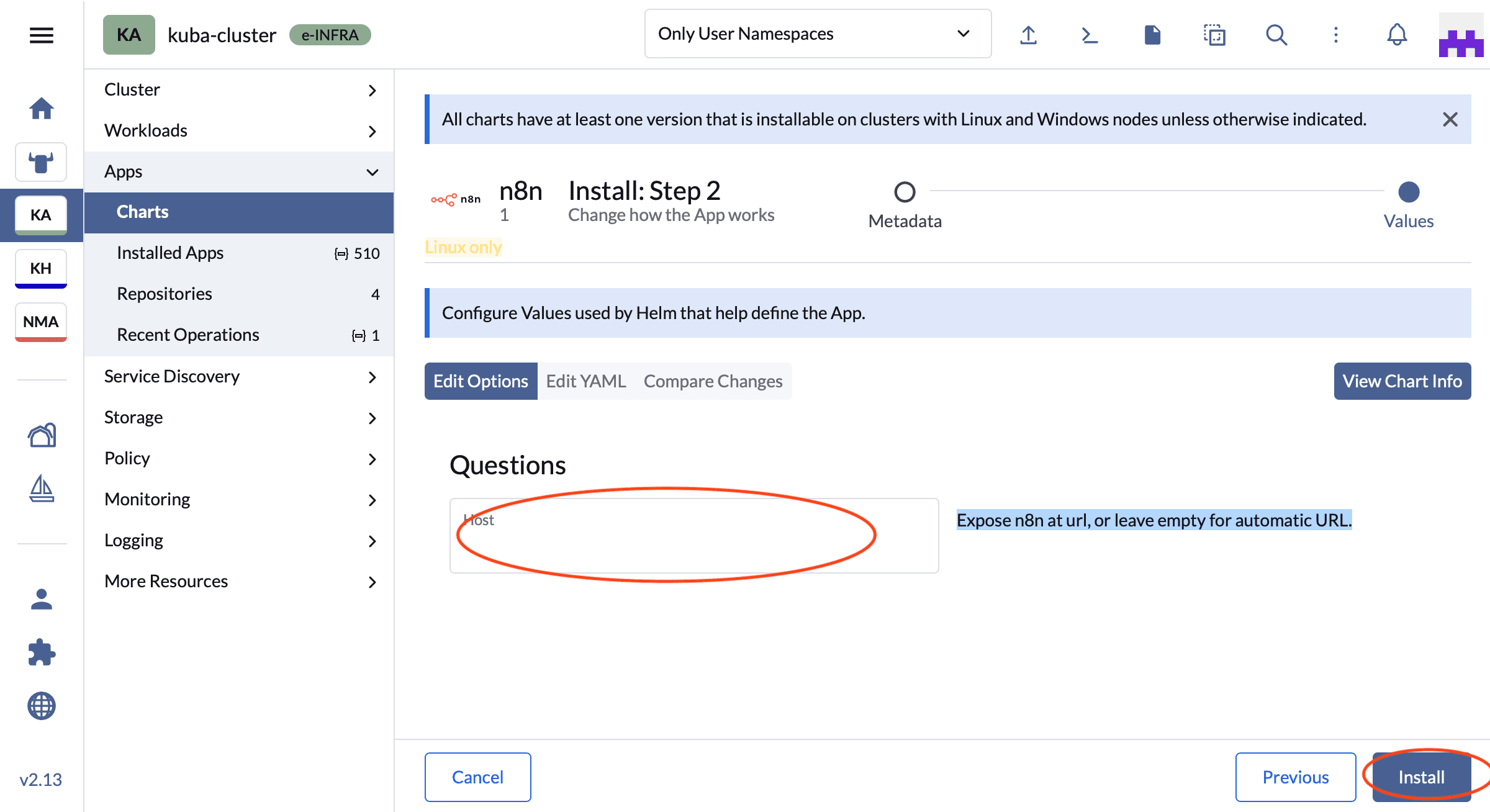Select the Values step circle

(1409, 192)
